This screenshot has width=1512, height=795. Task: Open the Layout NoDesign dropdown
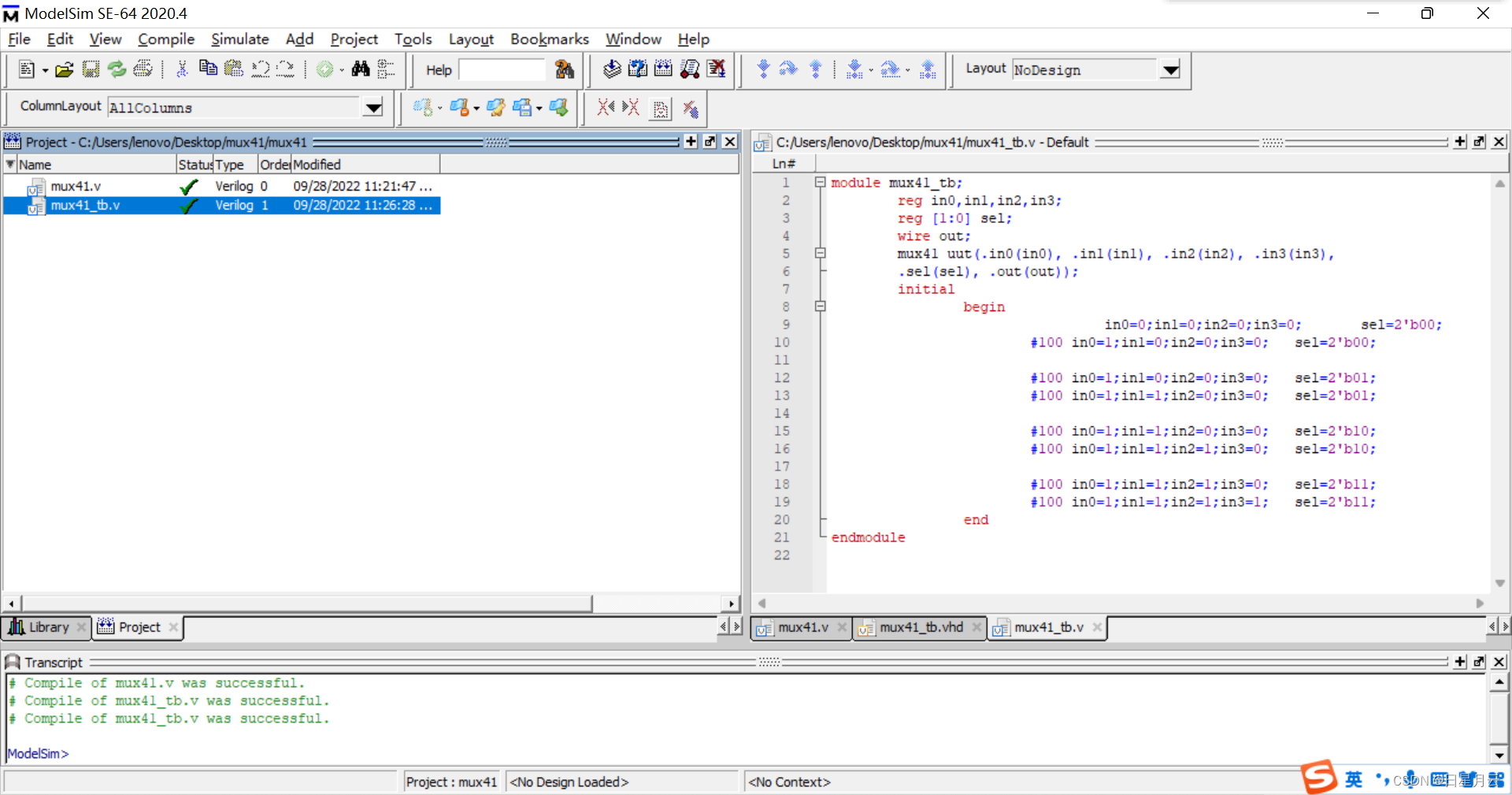[1170, 70]
